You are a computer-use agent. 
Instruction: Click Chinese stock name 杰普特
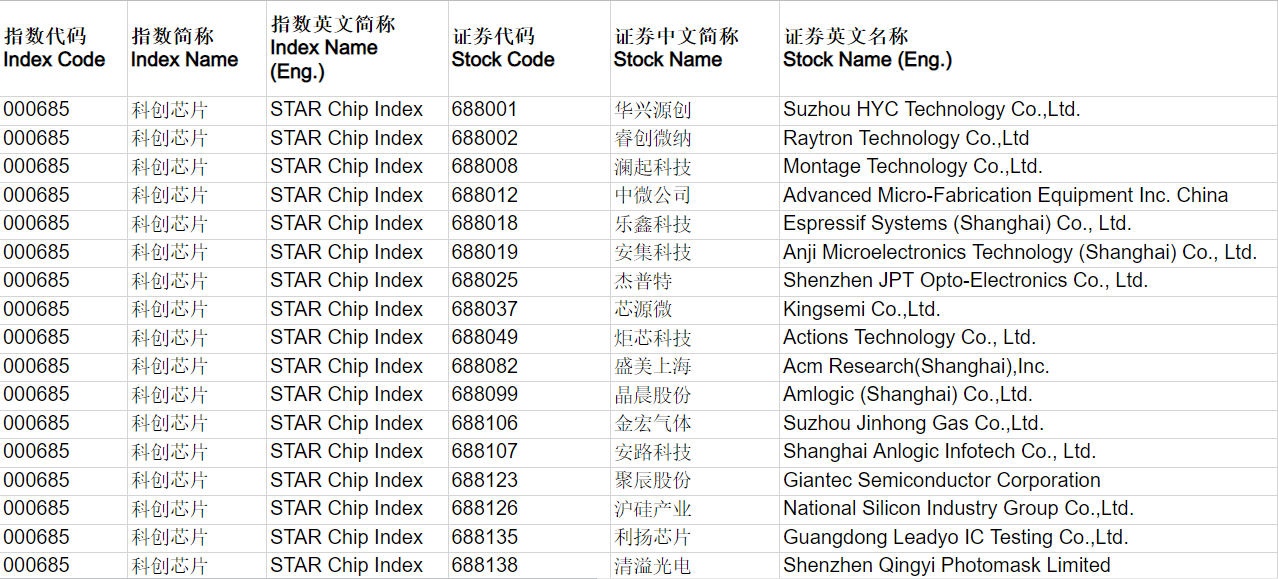pos(643,280)
